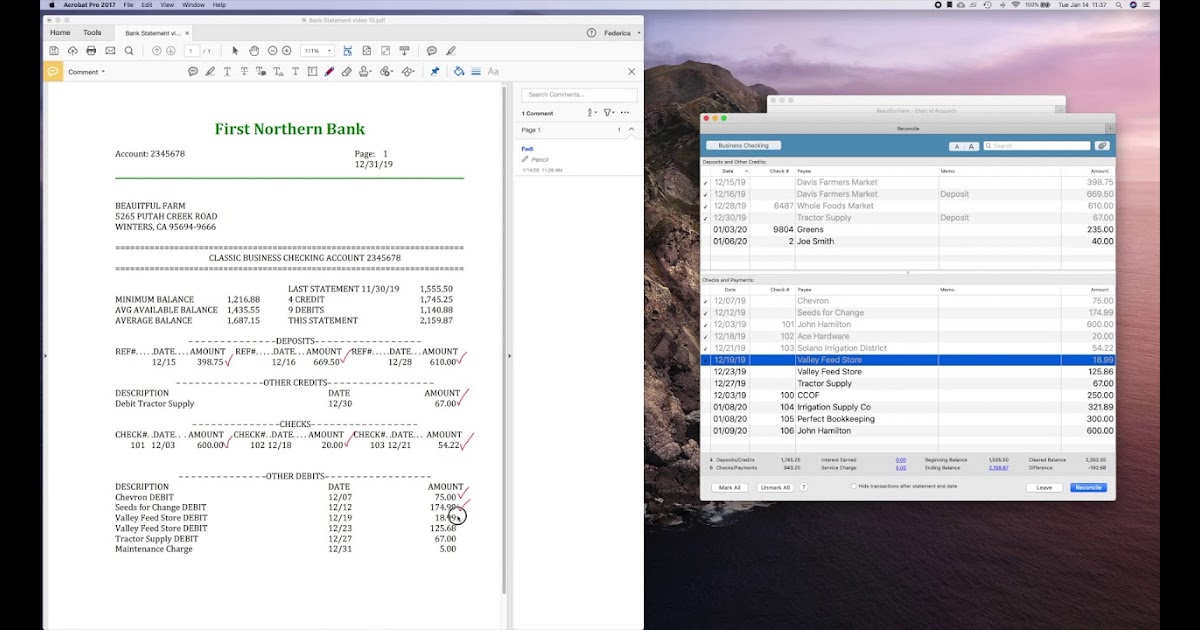
Task: Click the upload to cloud icon
Action: 73,51
